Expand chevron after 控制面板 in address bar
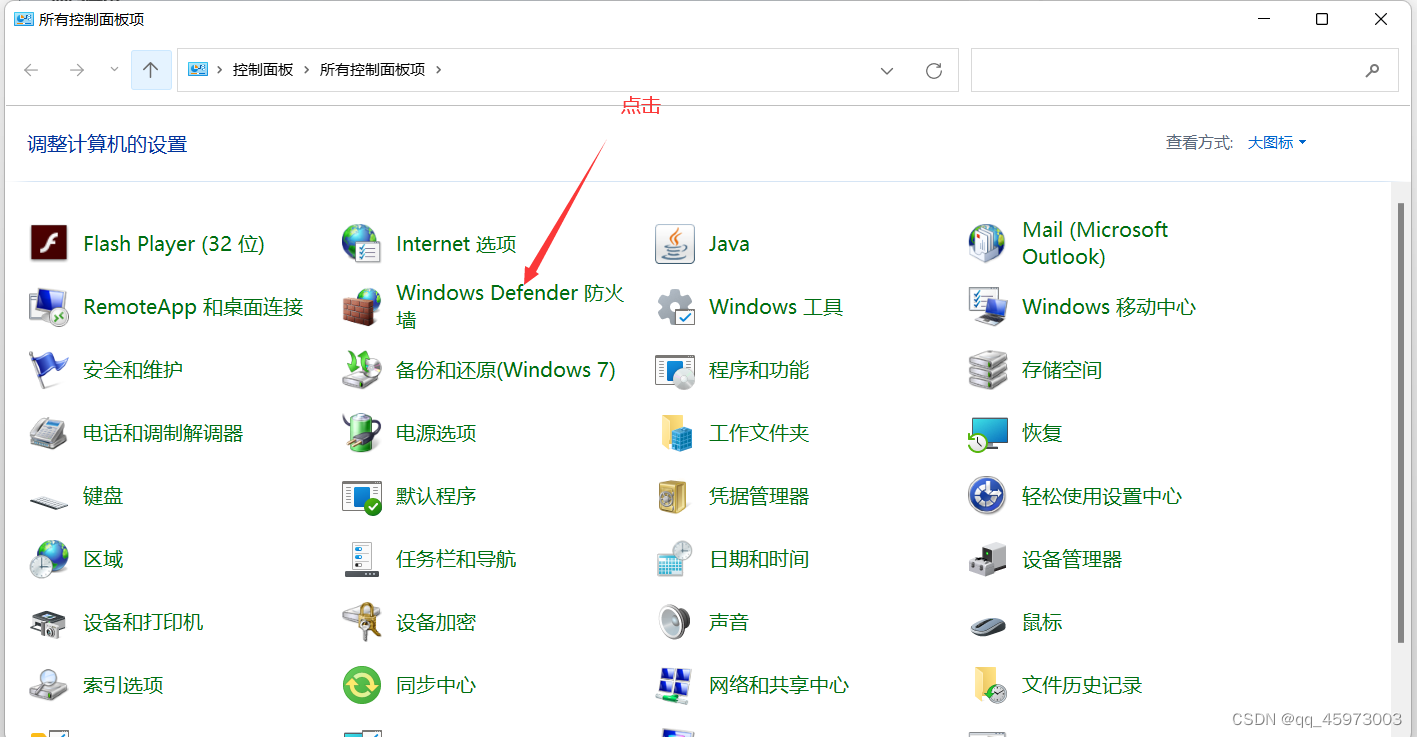The height and width of the screenshot is (737, 1417). pos(307,70)
